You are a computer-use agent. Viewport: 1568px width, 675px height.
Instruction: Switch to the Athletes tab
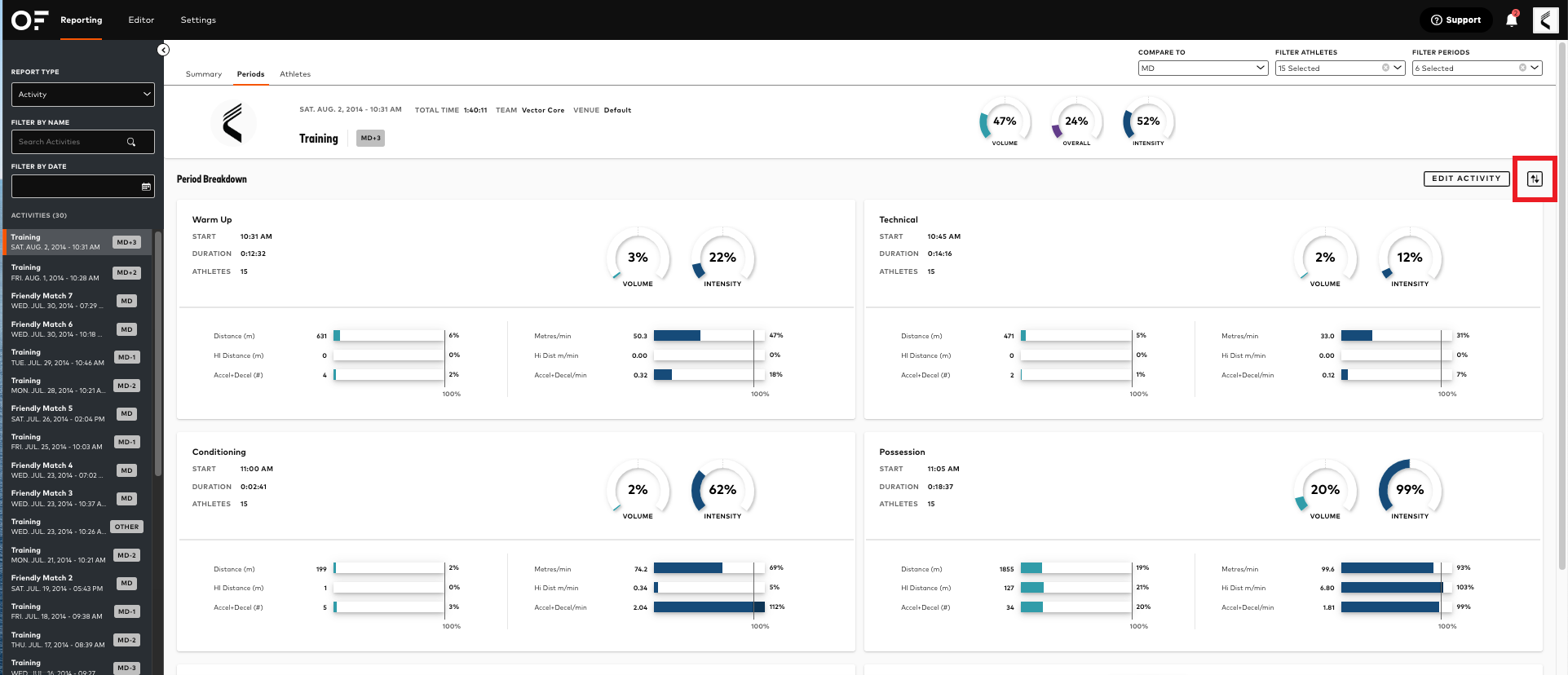(295, 74)
